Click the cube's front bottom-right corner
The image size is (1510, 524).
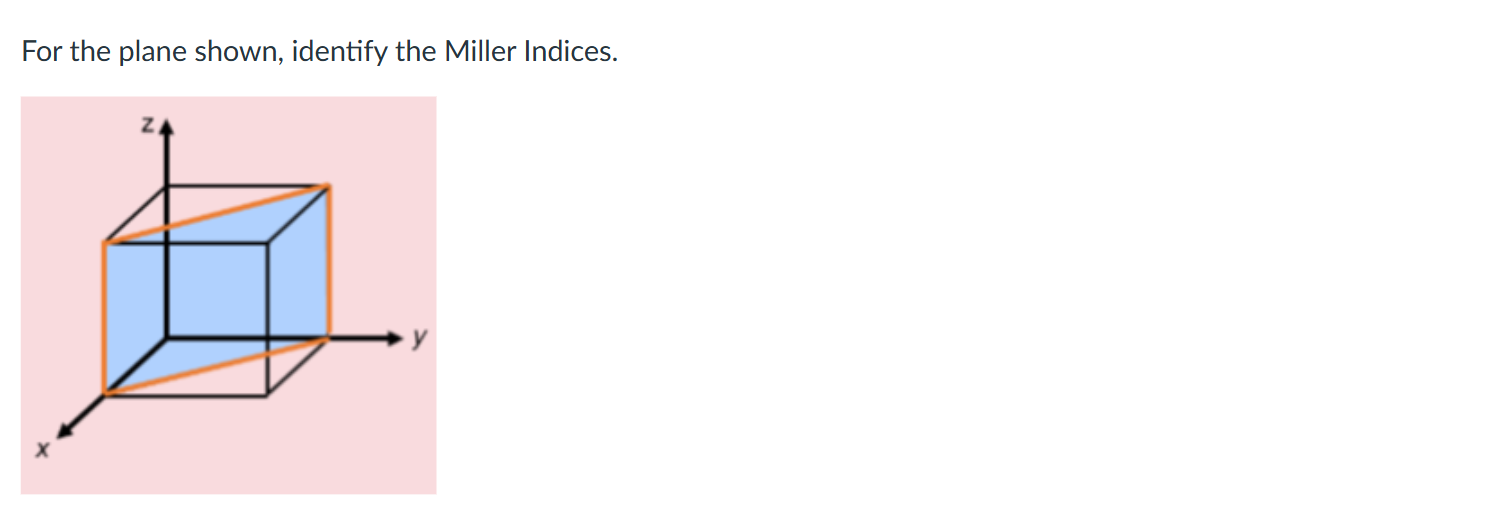coord(268,394)
